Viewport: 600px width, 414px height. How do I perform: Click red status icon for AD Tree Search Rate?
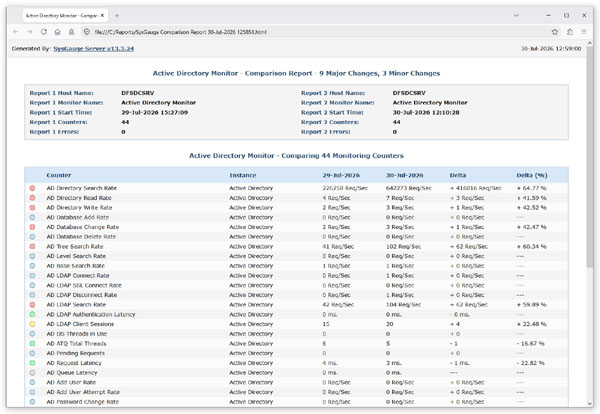tap(33, 246)
